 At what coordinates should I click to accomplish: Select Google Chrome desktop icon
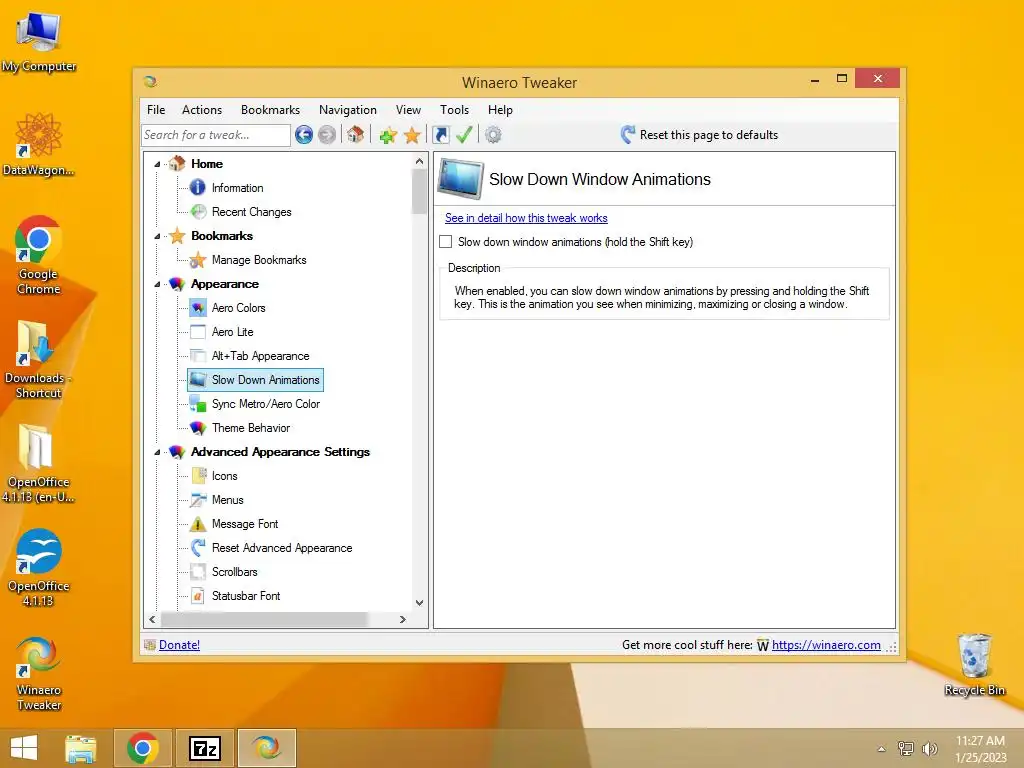tap(39, 255)
